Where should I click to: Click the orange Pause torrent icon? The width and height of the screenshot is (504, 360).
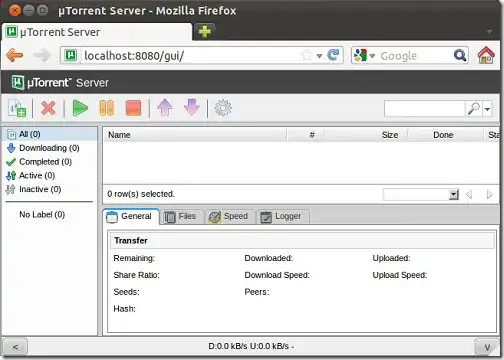[107, 108]
